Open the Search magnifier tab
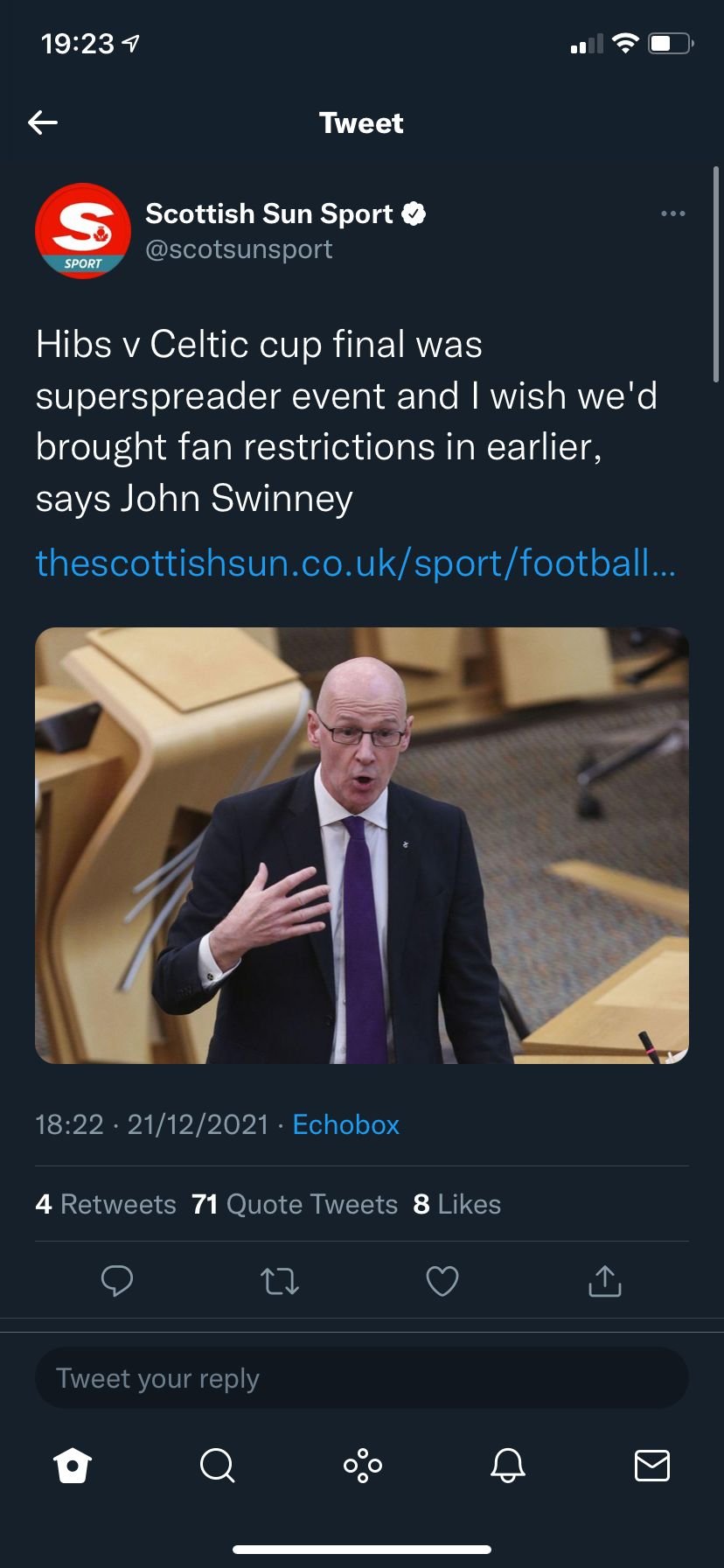Image resolution: width=724 pixels, height=1568 pixels. coord(217,1465)
